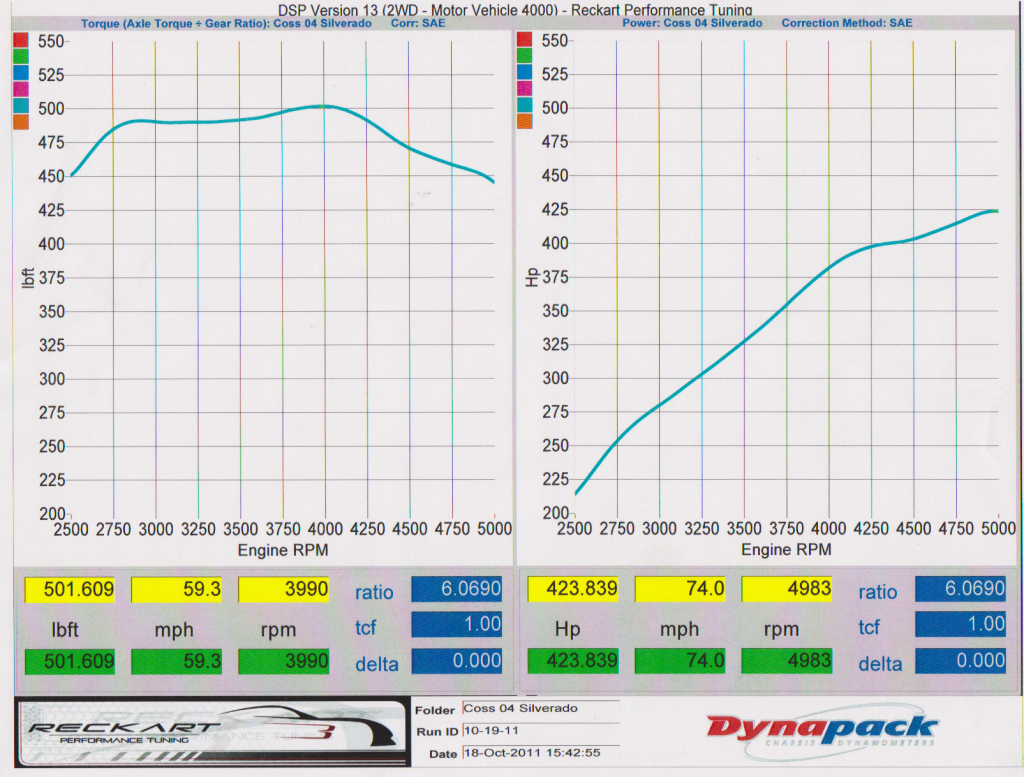Click yellow torque rpm value 3990

283,590
